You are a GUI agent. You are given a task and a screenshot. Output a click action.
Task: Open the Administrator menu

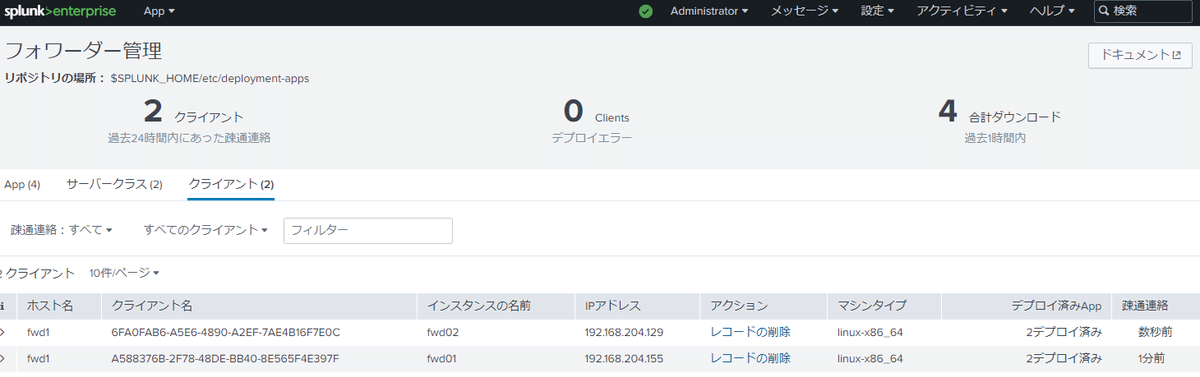click(x=709, y=11)
